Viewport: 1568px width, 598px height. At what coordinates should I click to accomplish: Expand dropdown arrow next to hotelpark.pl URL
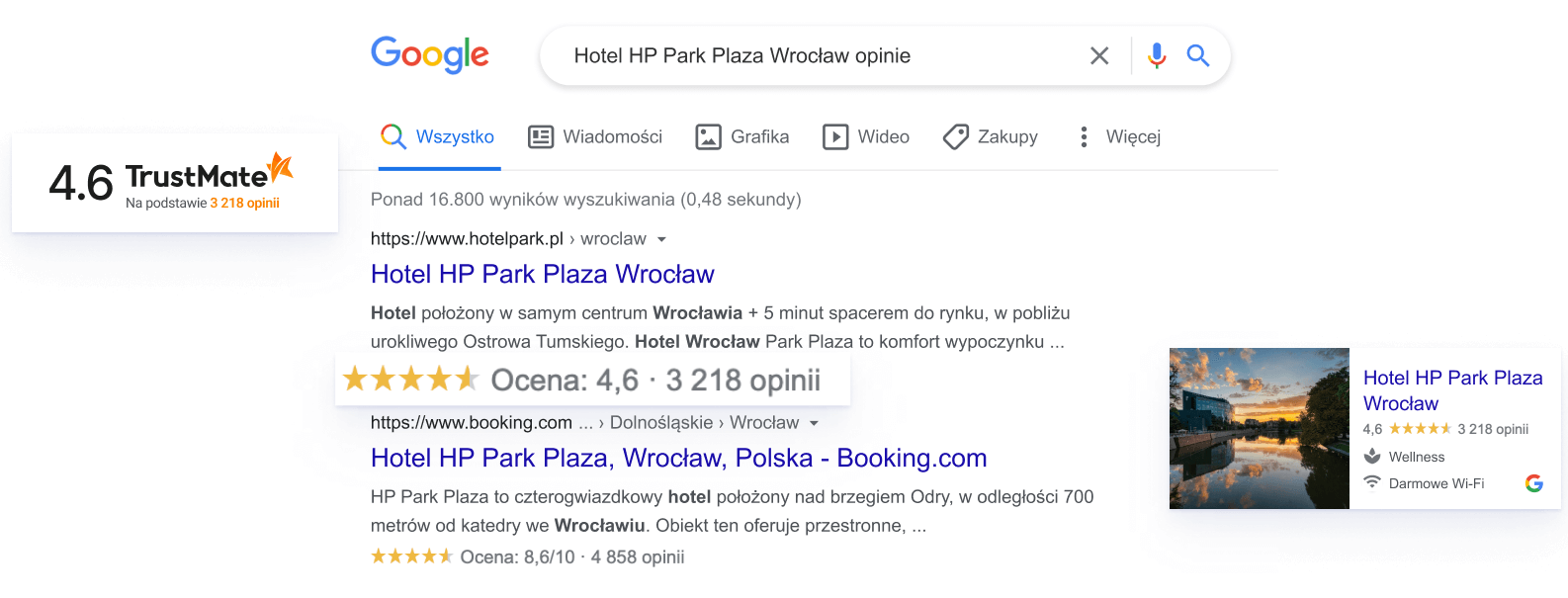[x=661, y=239]
